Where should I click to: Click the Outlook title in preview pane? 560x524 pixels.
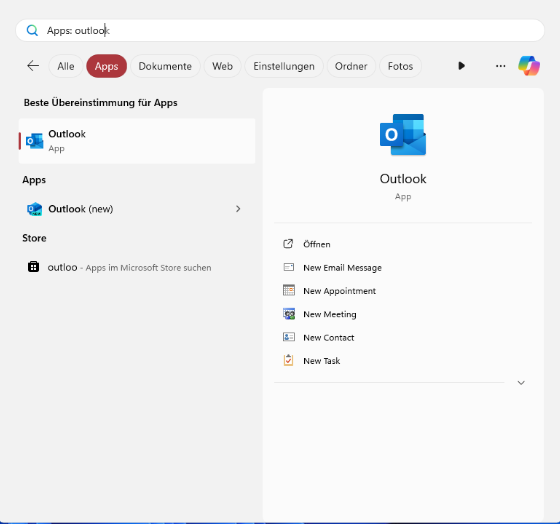point(403,179)
